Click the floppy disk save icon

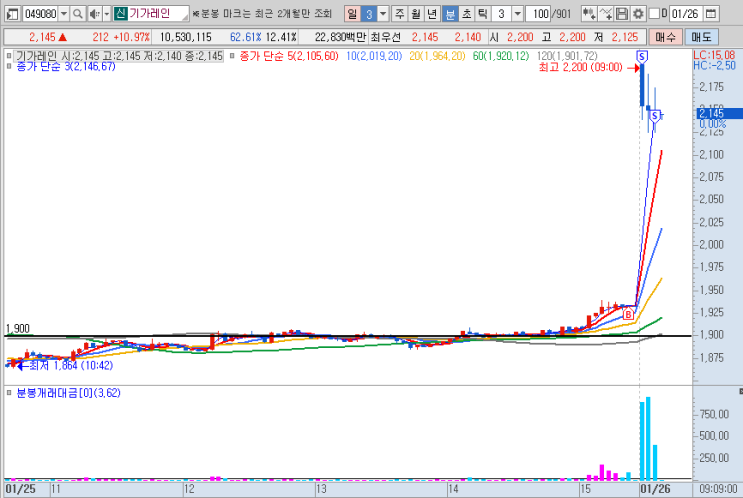click(x=622, y=14)
